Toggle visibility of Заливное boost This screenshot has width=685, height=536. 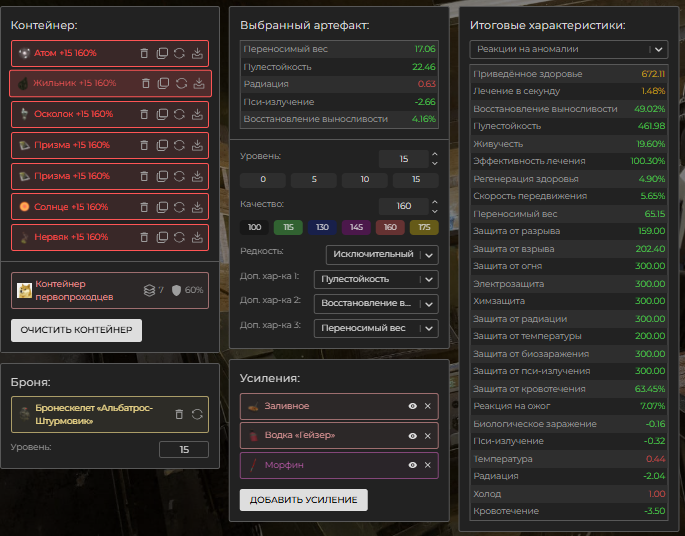pyautogui.click(x=412, y=406)
